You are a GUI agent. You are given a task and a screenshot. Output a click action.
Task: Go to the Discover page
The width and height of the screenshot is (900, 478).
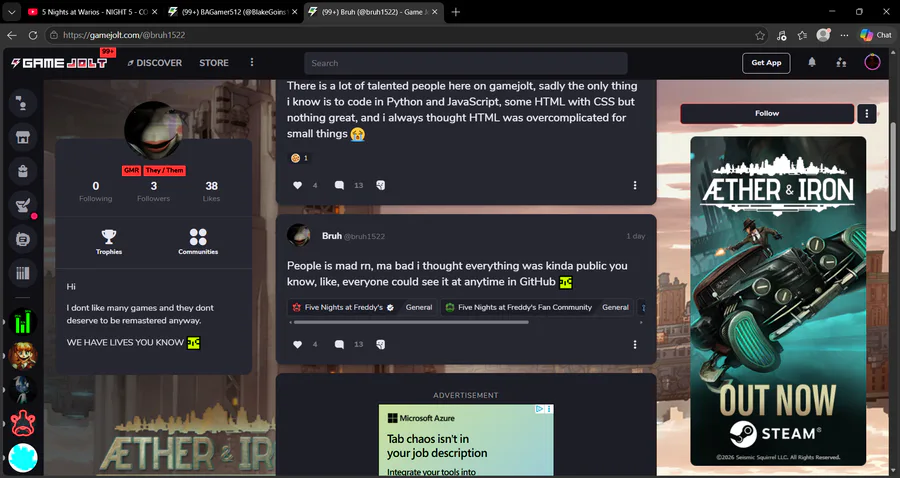click(154, 63)
